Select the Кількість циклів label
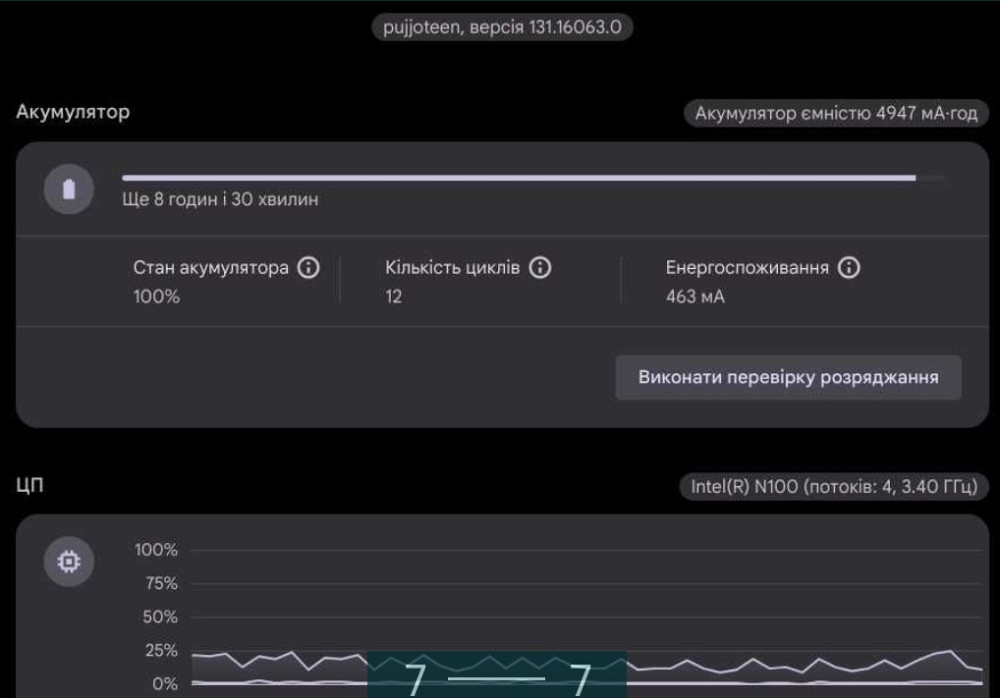This screenshot has height=698, width=1000. coord(452,268)
